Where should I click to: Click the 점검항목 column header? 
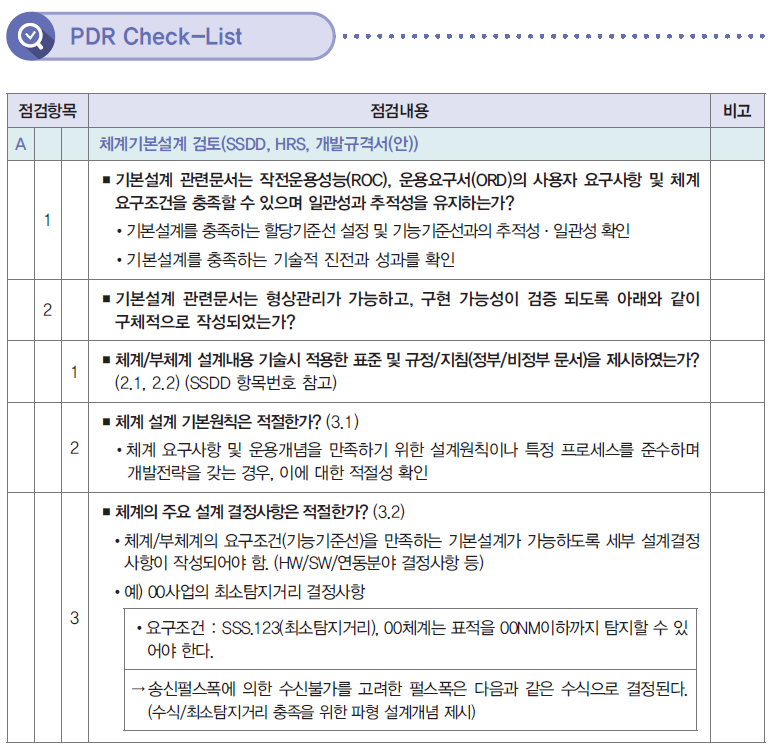coord(47,110)
